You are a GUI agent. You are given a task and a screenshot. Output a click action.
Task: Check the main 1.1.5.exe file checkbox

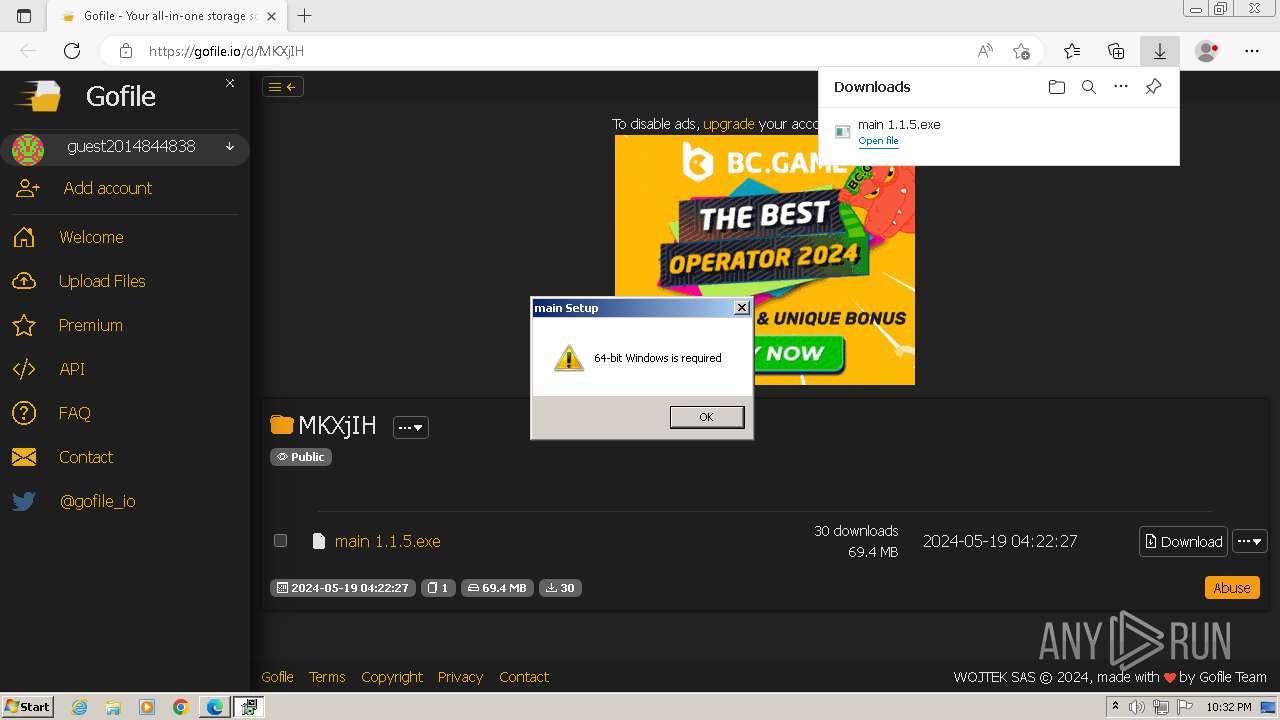[x=280, y=540]
